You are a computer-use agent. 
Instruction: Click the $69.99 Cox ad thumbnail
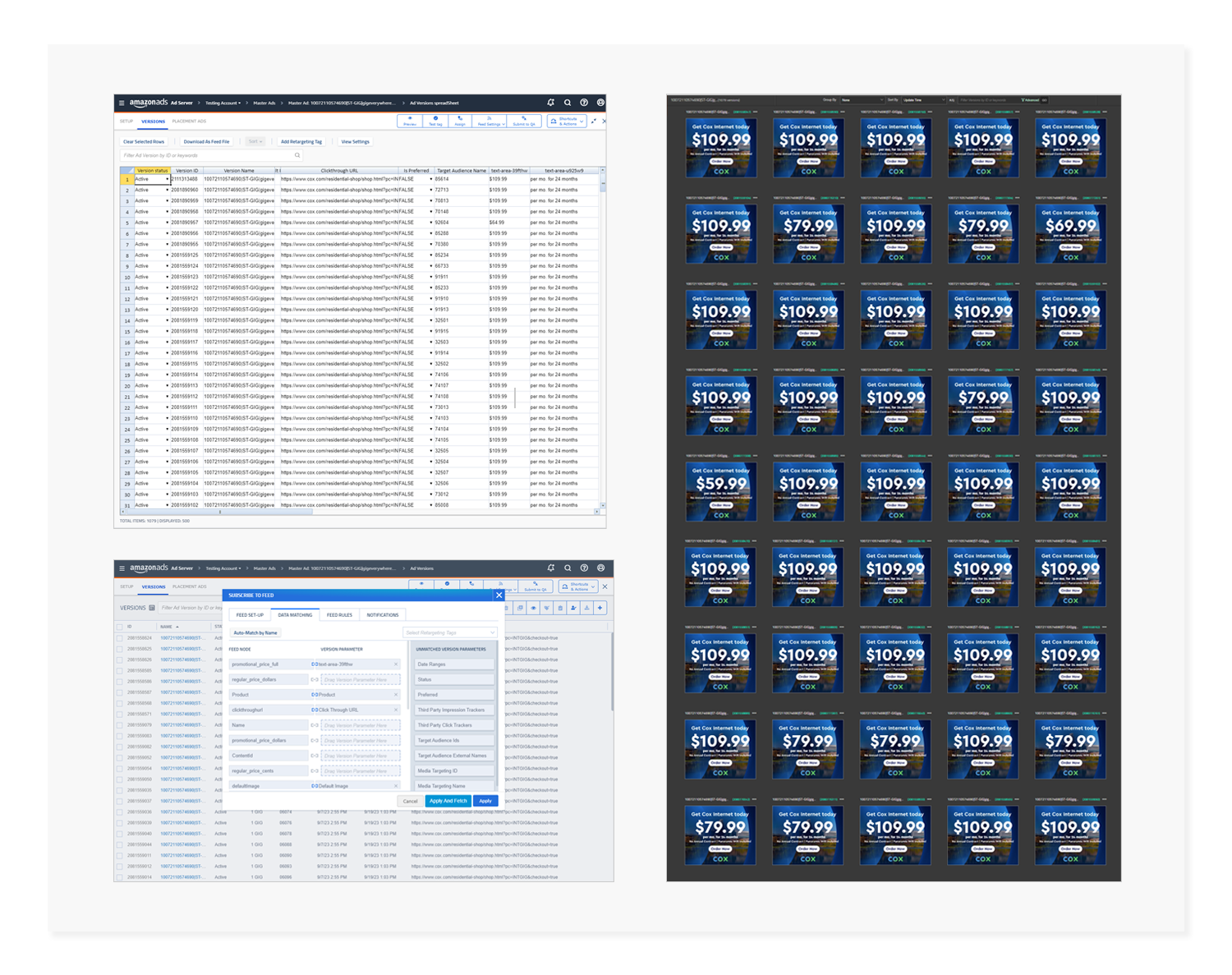coord(1070,234)
